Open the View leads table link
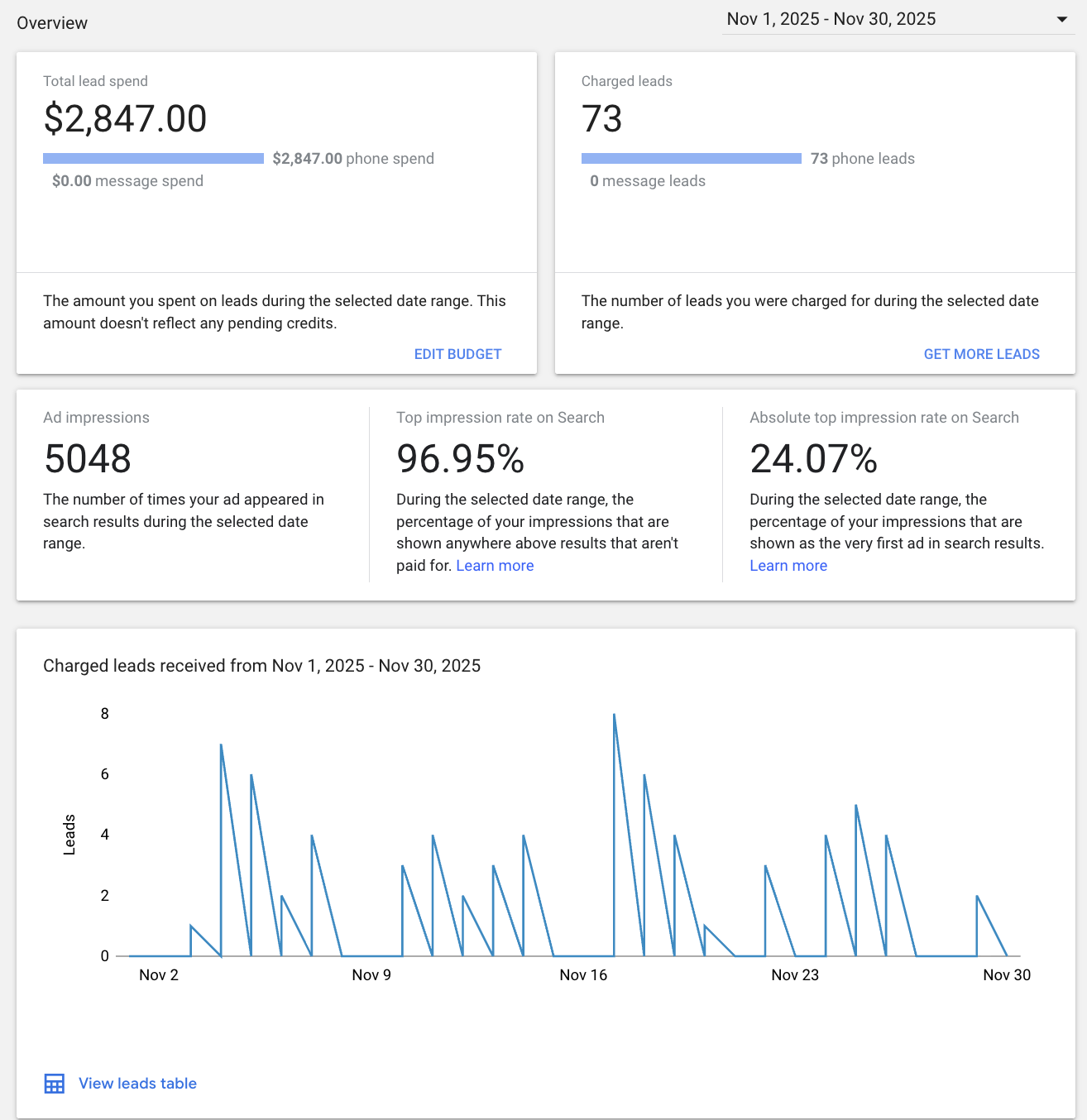 click(137, 1084)
